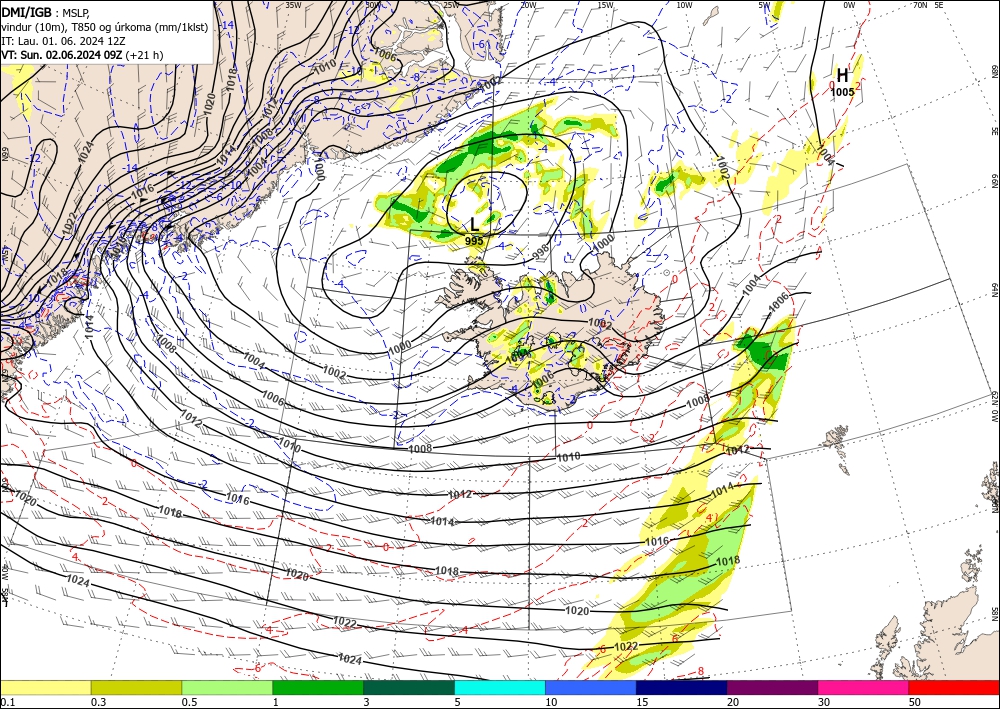Click the yellow 0.1 mm legend swatch
The image size is (1000, 709).
tap(45, 687)
